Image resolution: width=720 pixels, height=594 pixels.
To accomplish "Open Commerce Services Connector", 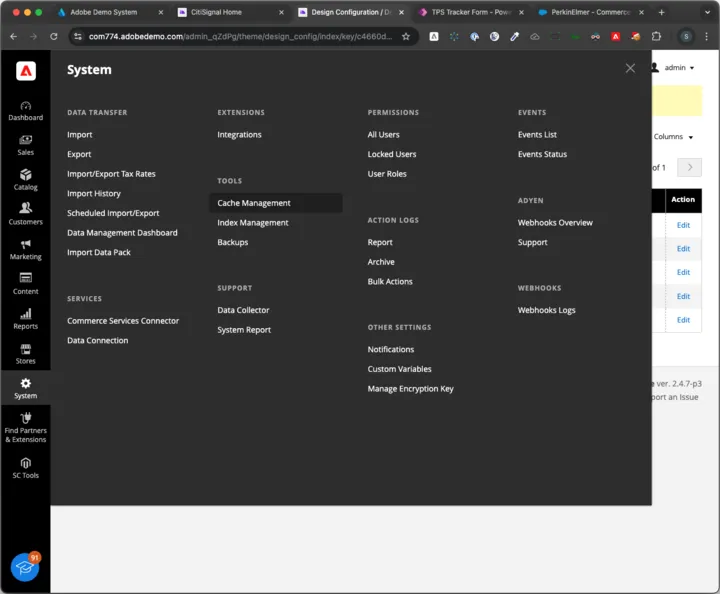I will point(123,321).
